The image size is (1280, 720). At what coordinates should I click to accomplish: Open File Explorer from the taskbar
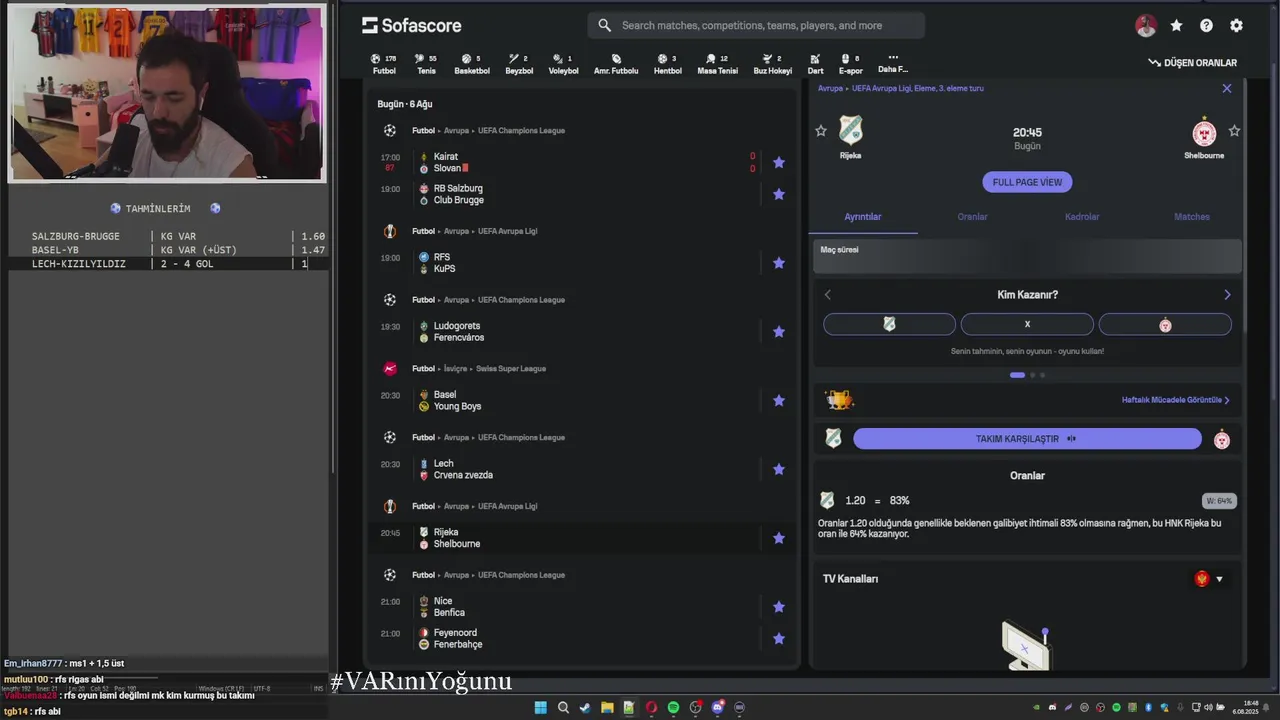point(607,707)
